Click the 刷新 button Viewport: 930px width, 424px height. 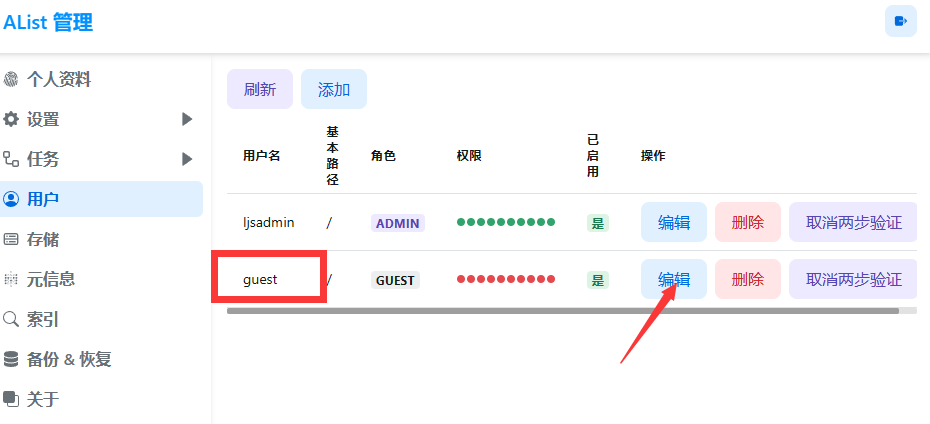click(260, 89)
